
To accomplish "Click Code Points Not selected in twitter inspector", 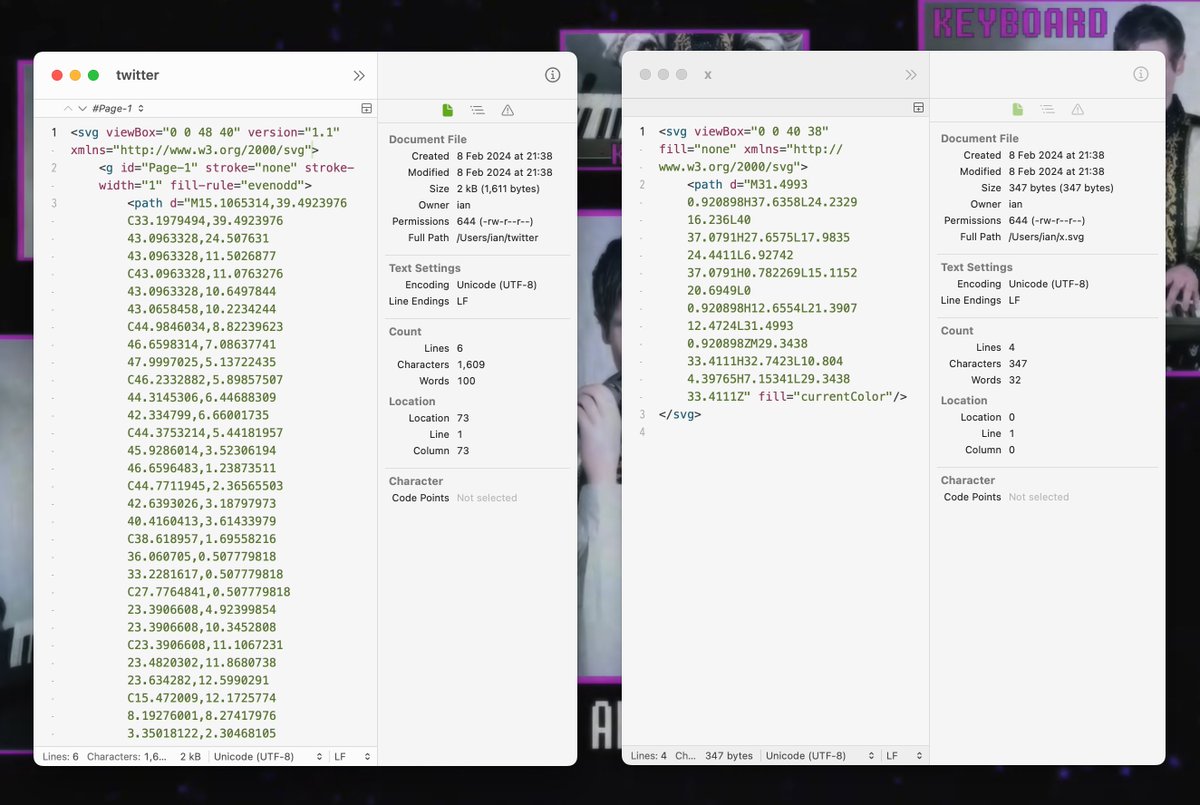I will tap(487, 498).
